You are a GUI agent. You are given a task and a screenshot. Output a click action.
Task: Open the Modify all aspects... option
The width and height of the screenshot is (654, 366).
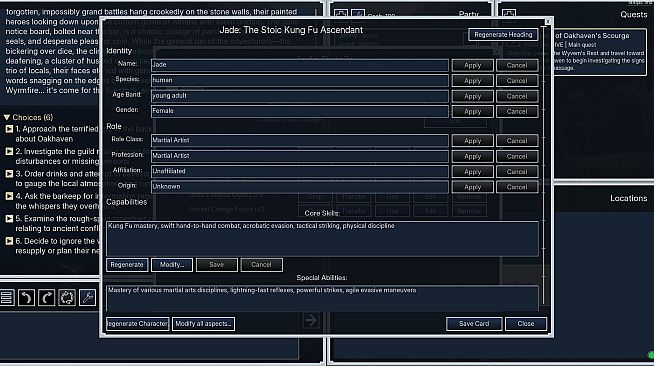tap(203, 324)
